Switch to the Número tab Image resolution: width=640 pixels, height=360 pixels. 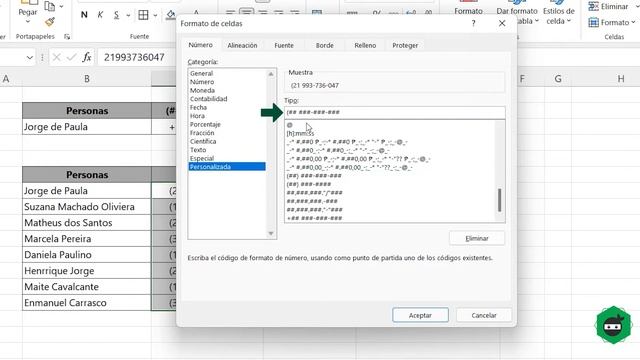(x=200, y=45)
